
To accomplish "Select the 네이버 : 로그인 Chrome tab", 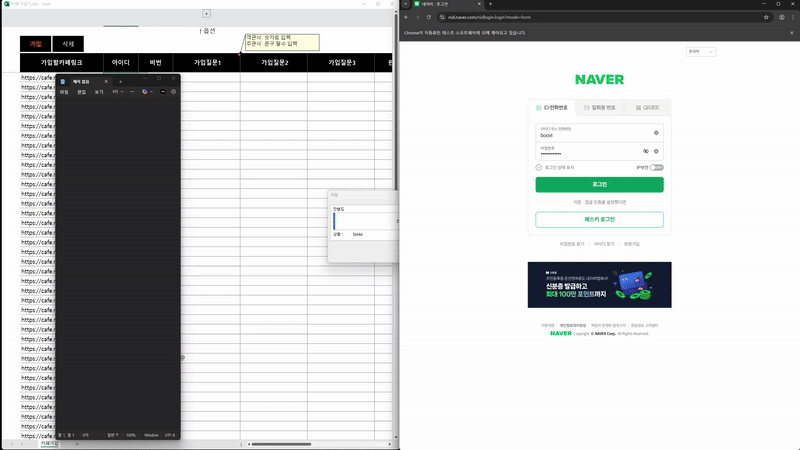I will [x=447, y=4].
